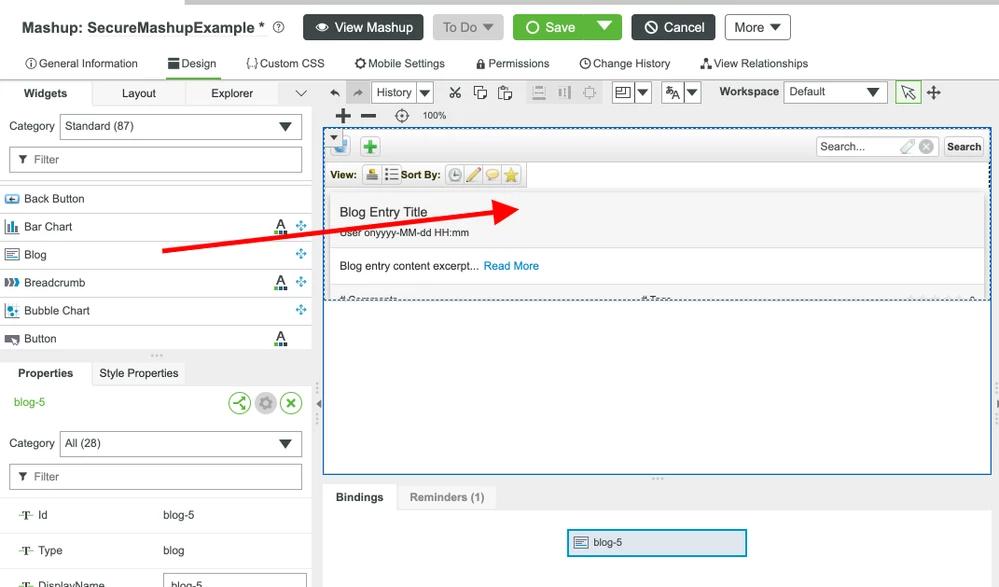Open the Mobile Settings tab
The height and width of the screenshot is (587, 999).
399,64
